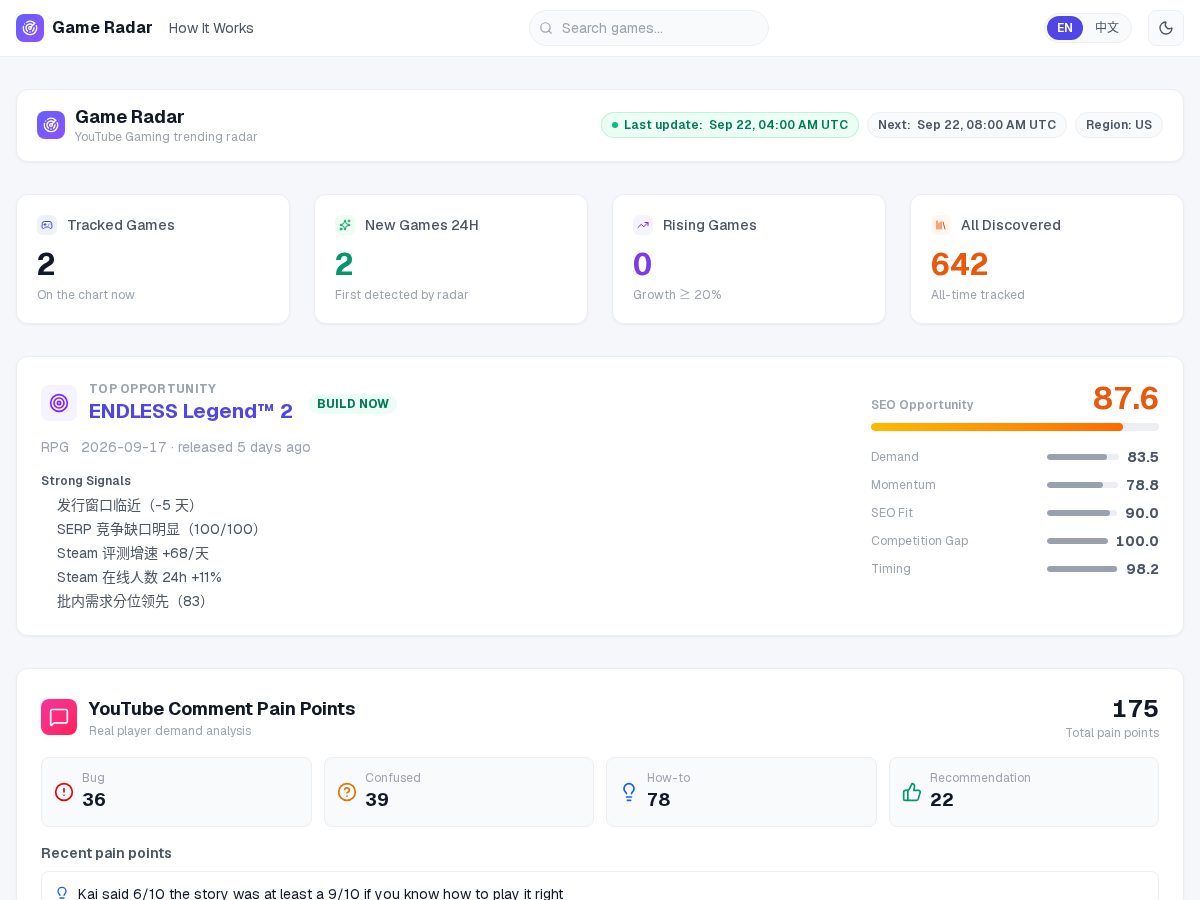Focus the Search games input field
This screenshot has width=1200, height=900.
coord(649,28)
